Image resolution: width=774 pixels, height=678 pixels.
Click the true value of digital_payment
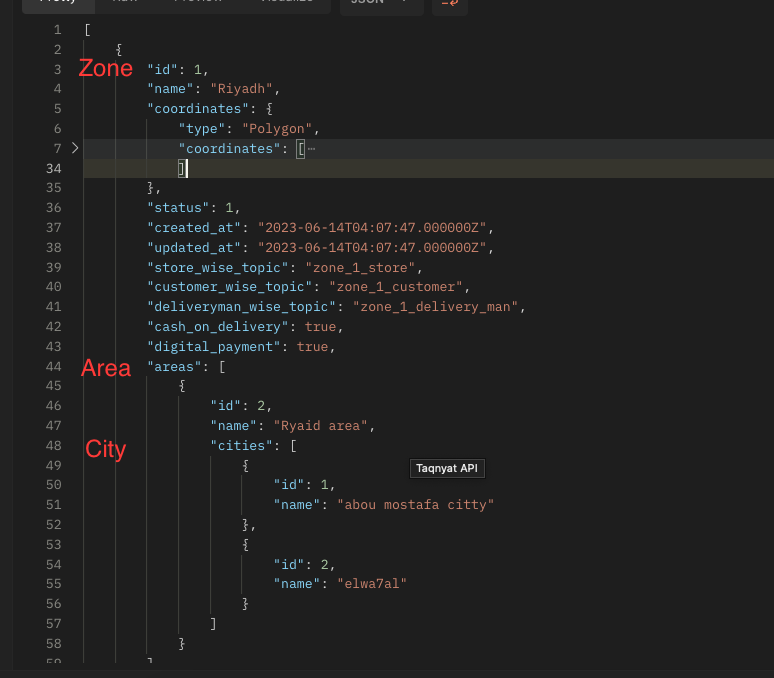313,346
